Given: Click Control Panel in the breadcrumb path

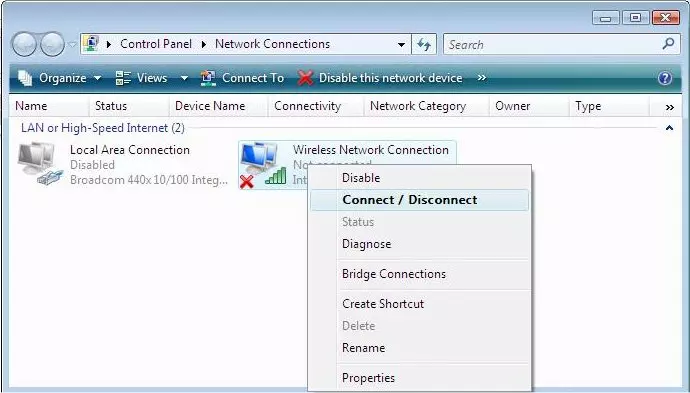Looking at the screenshot, I should (156, 44).
